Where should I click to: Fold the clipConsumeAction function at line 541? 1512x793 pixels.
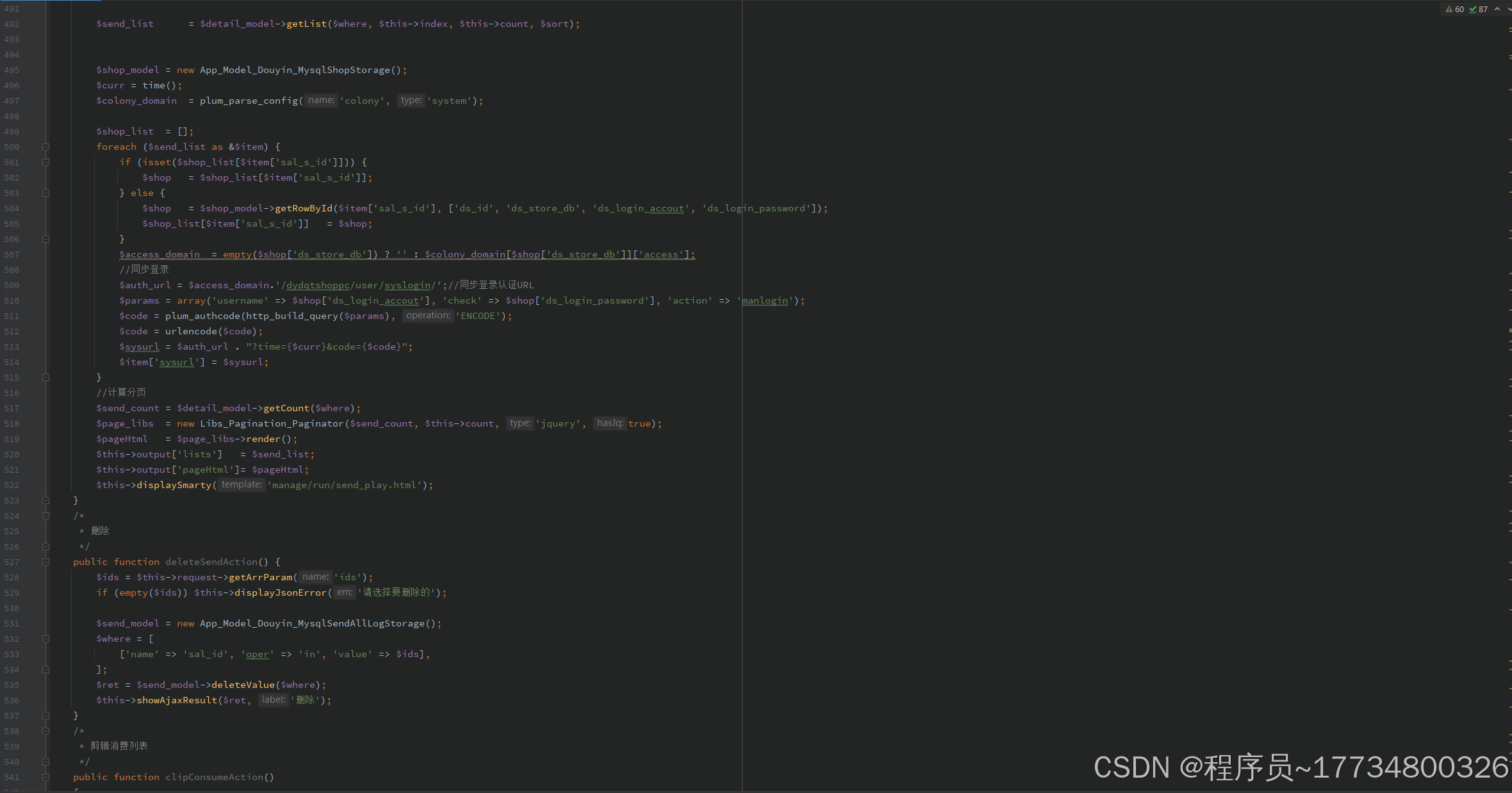[45, 777]
